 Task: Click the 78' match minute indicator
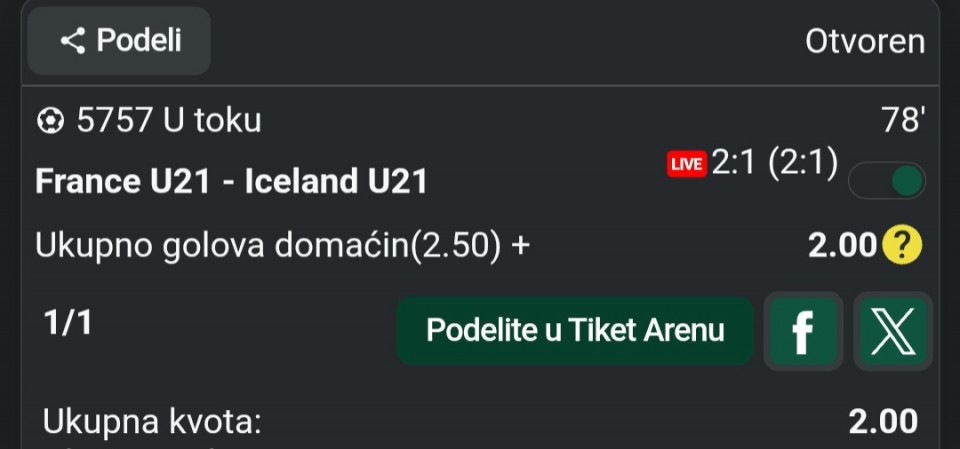click(x=902, y=121)
